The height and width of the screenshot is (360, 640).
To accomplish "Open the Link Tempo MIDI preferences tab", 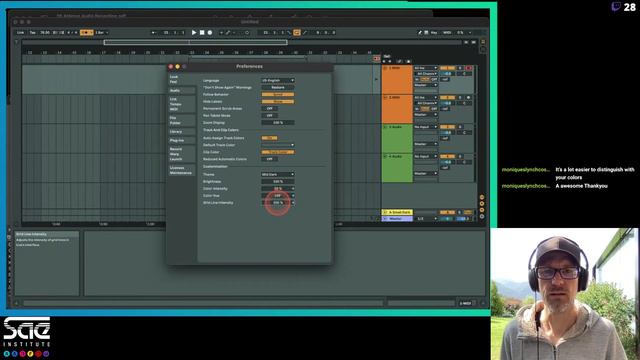I will pyautogui.click(x=182, y=104).
